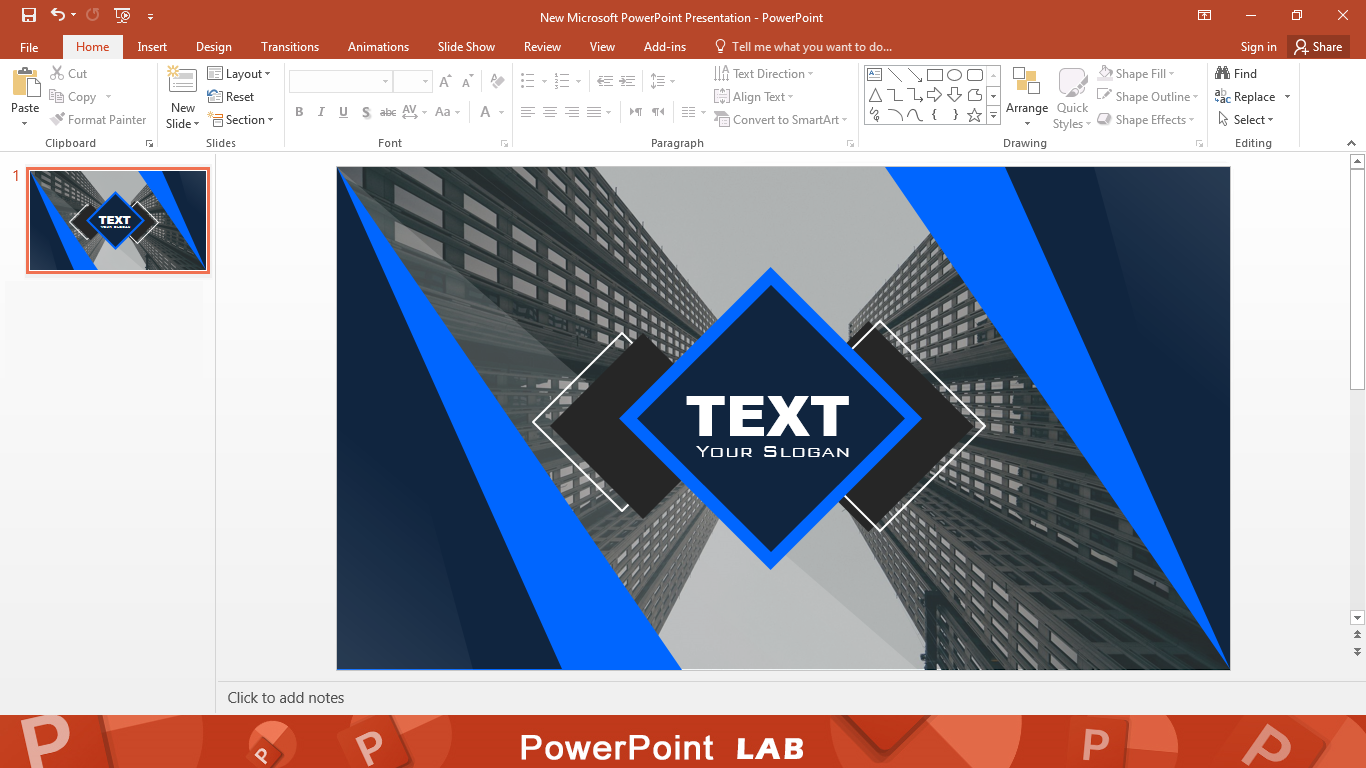Go to the Slide Show tab
1366x768 pixels.
click(x=466, y=47)
